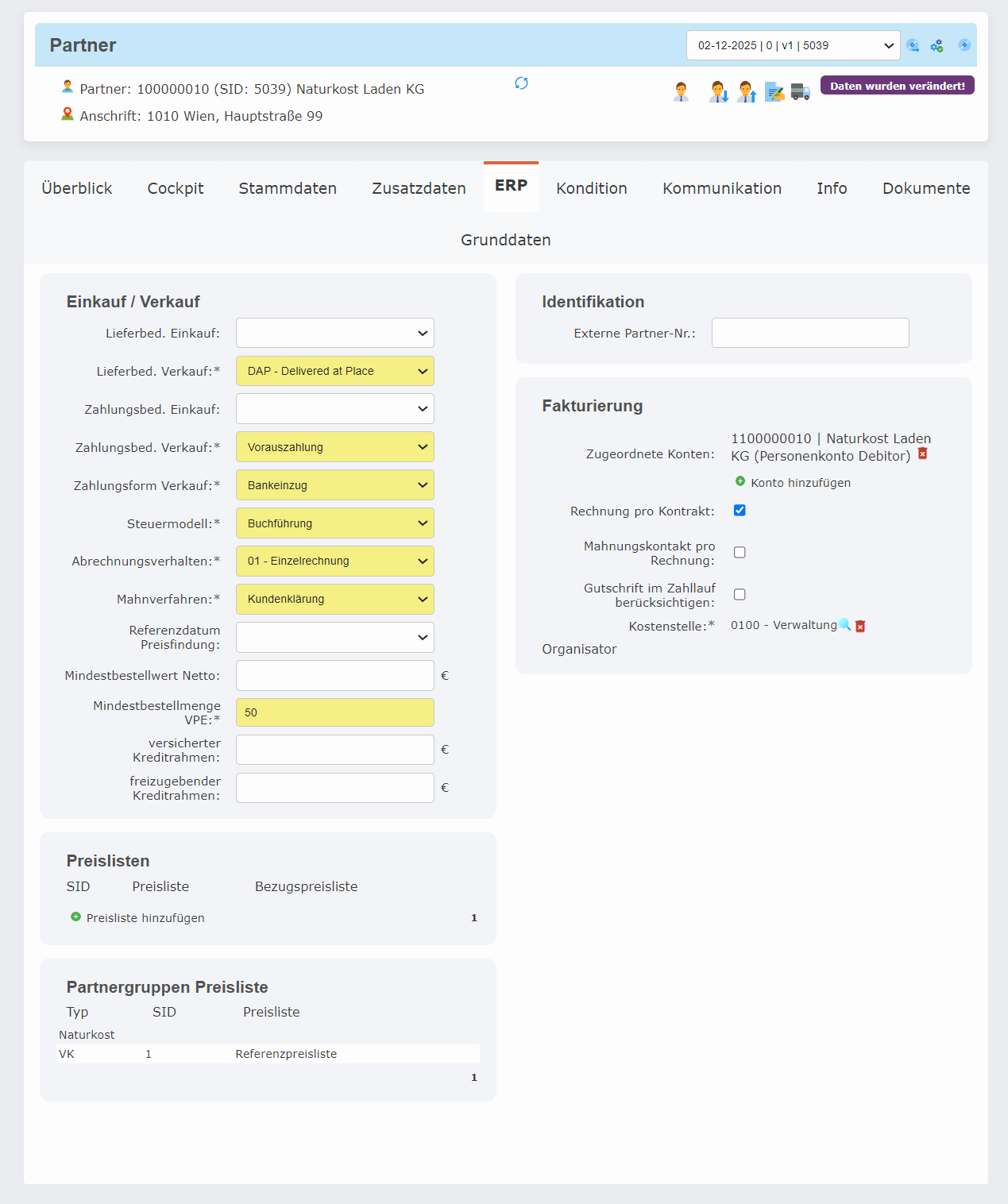Switch to the Kondition tab
This screenshot has height=1204, width=1008.
(x=591, y=188)
